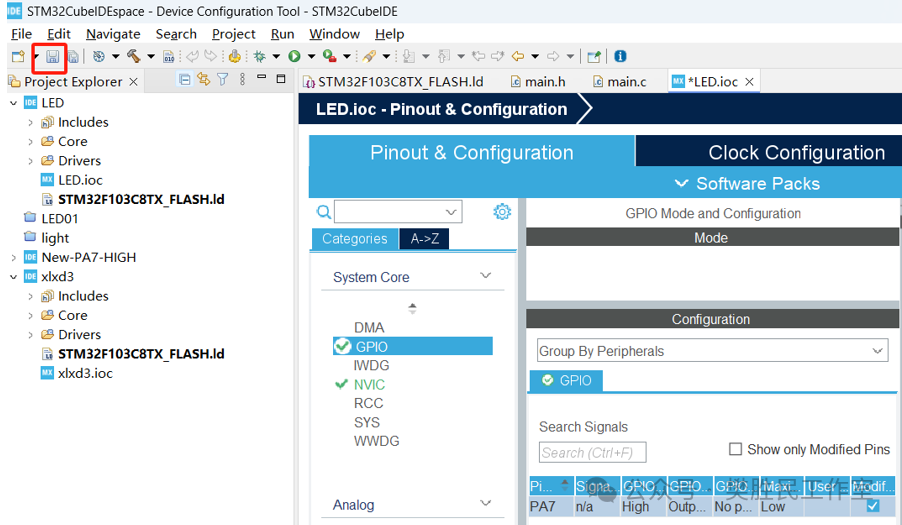902x525 pixels.
Task: Select the Pinout & Configuration tab
Action: tap(472, 153)
